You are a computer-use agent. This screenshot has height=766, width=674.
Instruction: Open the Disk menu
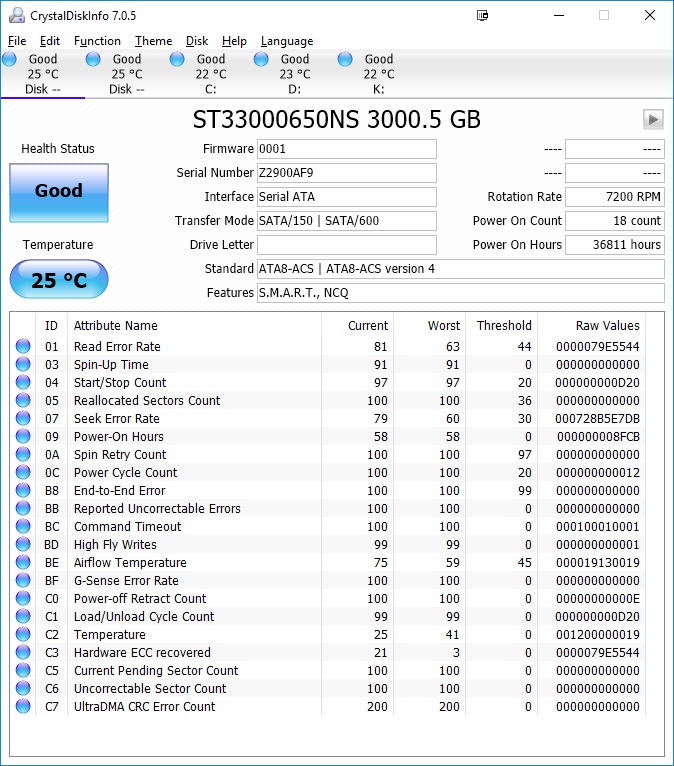point(197,41)
